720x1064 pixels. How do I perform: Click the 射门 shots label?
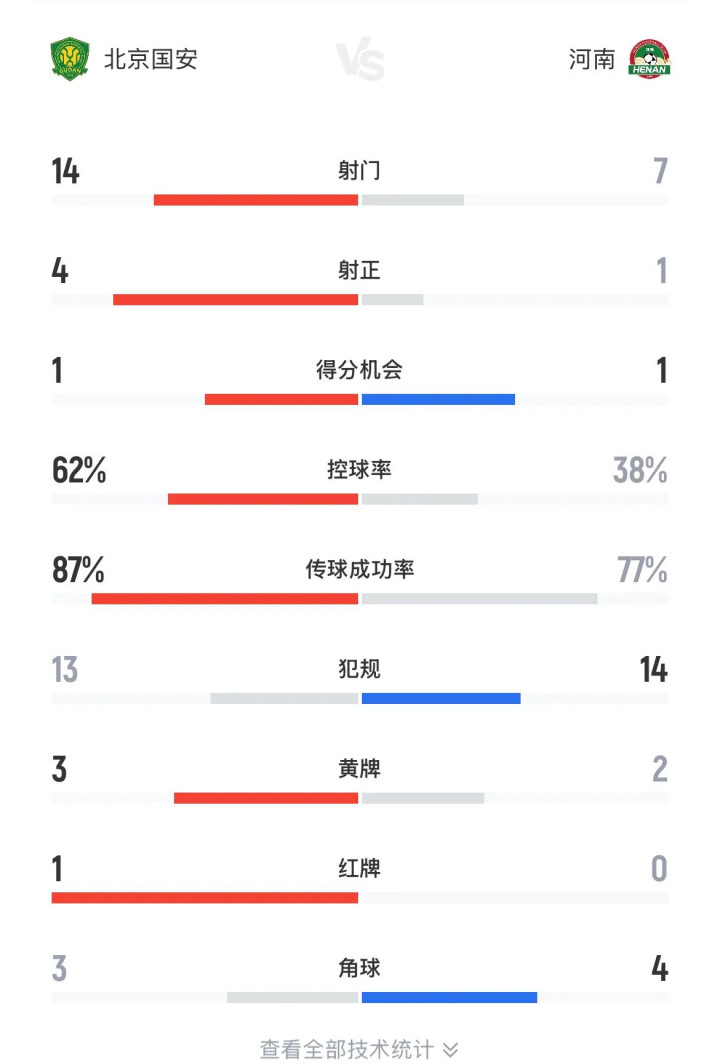click(360, 170)
